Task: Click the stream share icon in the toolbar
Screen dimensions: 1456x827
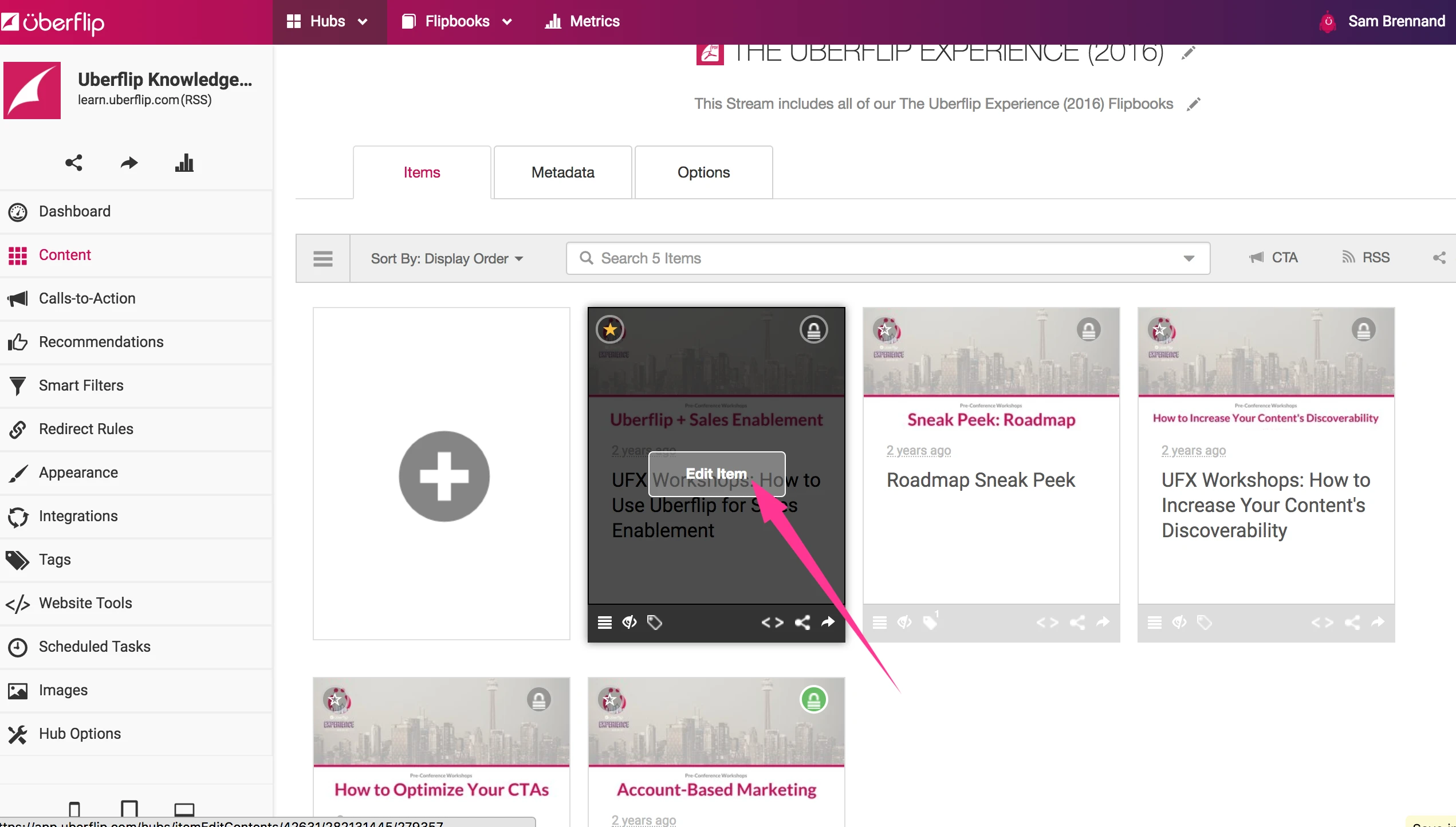Action: point(1439,258)
